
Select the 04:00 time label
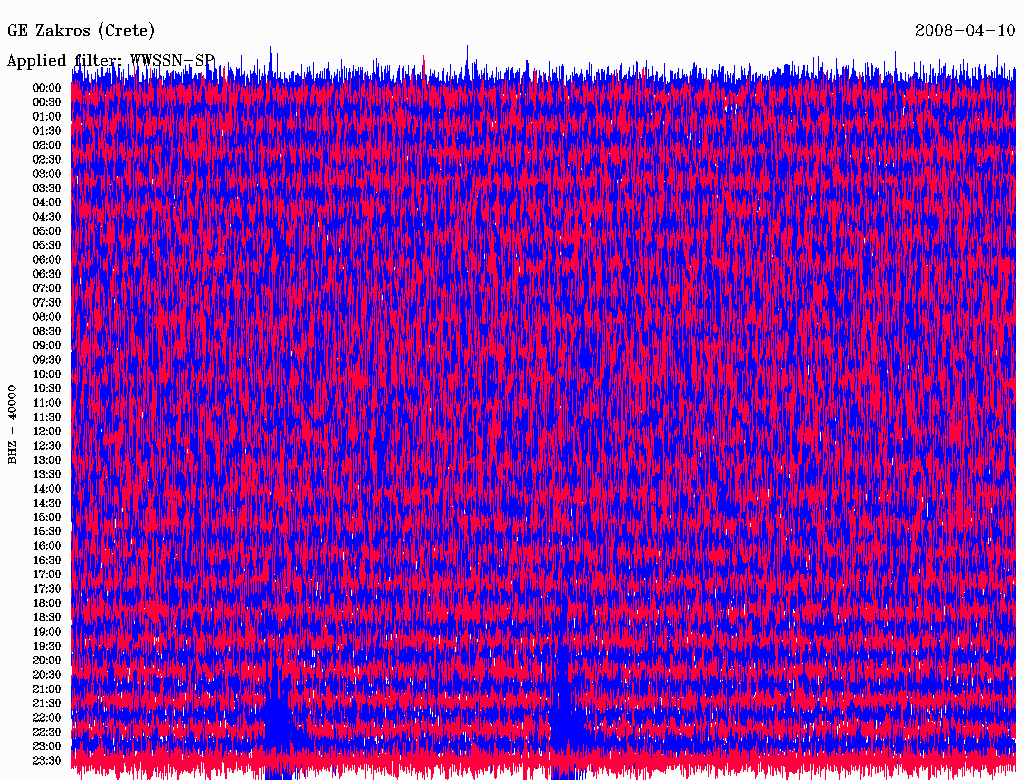pos(47,203)
